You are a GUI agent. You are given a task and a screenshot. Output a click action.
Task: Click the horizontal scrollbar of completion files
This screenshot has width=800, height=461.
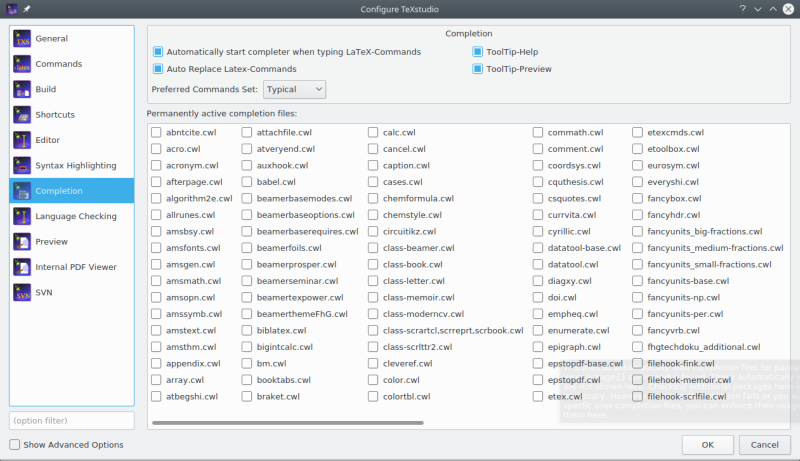(288, 423)
